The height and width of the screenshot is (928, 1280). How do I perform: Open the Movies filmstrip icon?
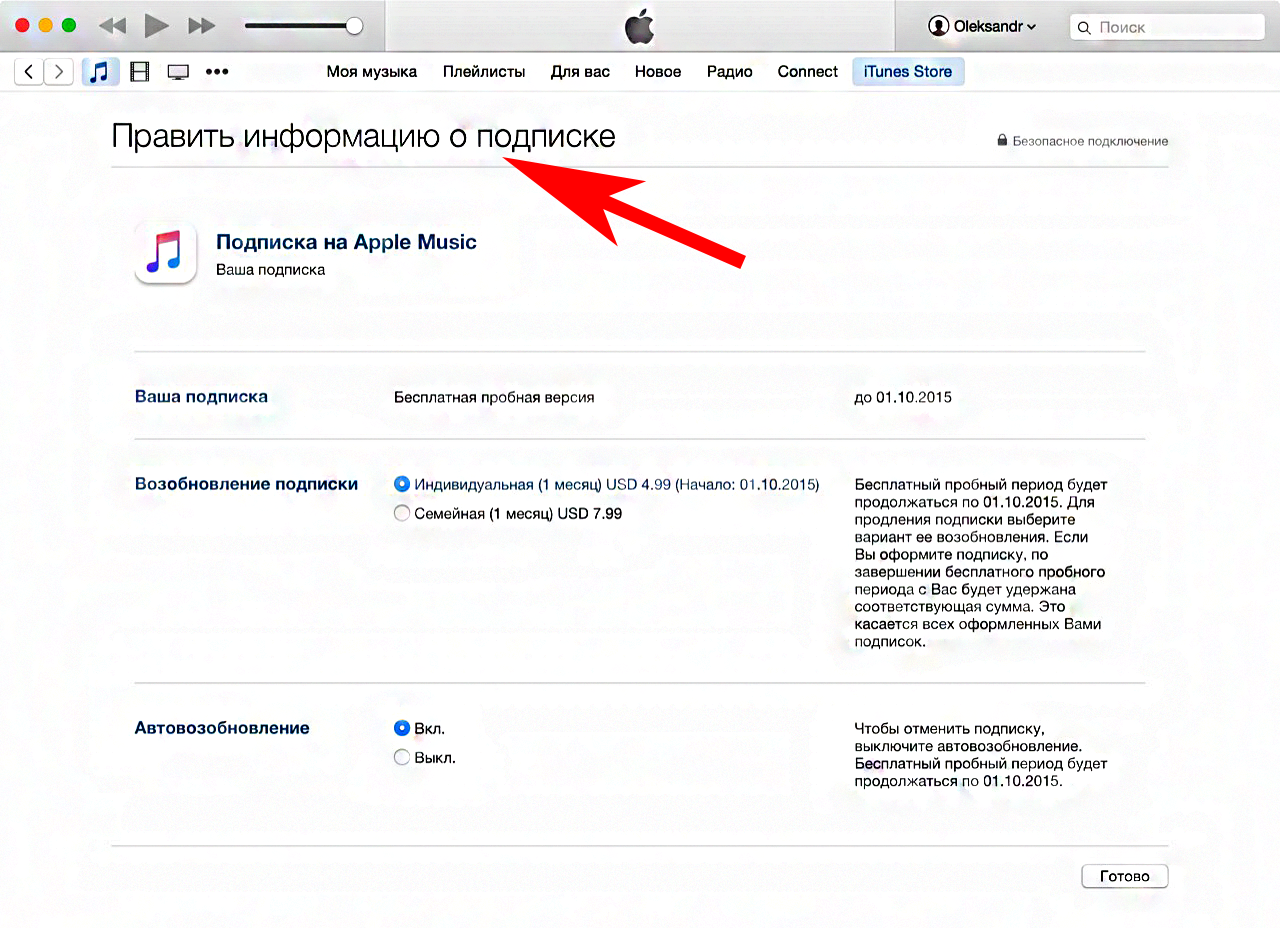coord(140,71)
